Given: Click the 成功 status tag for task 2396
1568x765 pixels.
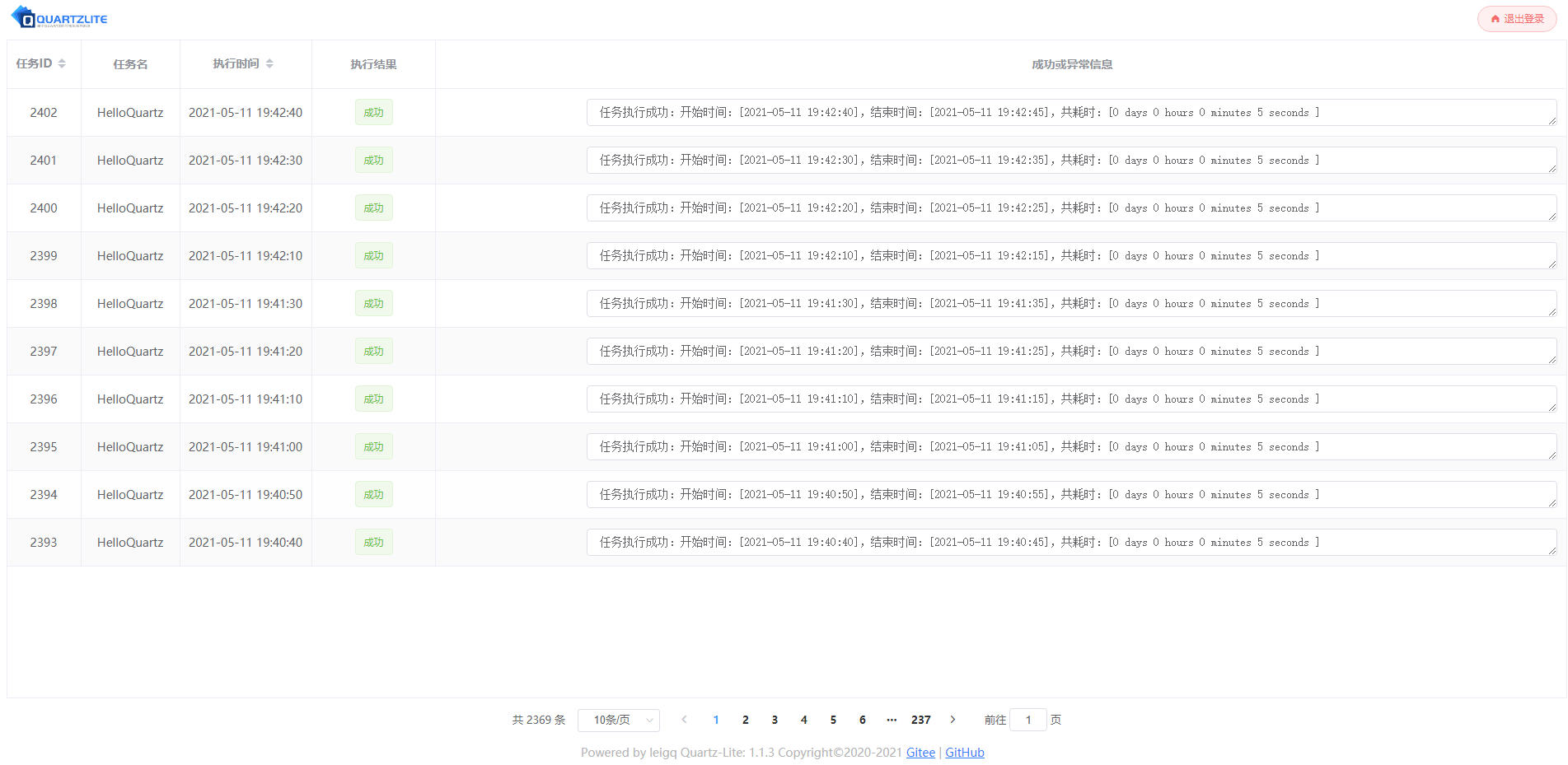Looking at the screenshot, I should 373,399.
